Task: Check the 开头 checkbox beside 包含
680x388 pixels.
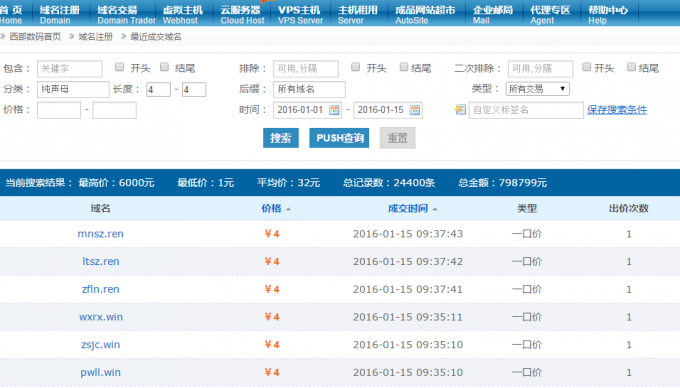Action: coord(119,67)
